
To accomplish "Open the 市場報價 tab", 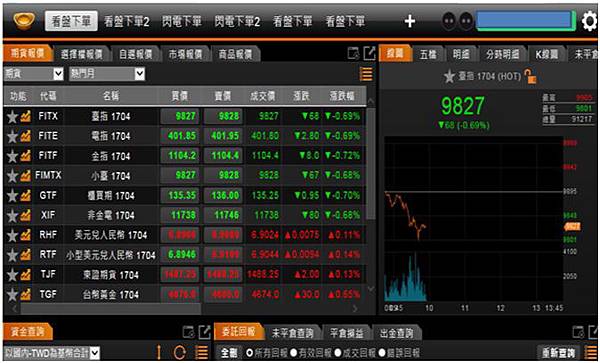I will click(x=185, y=54).
